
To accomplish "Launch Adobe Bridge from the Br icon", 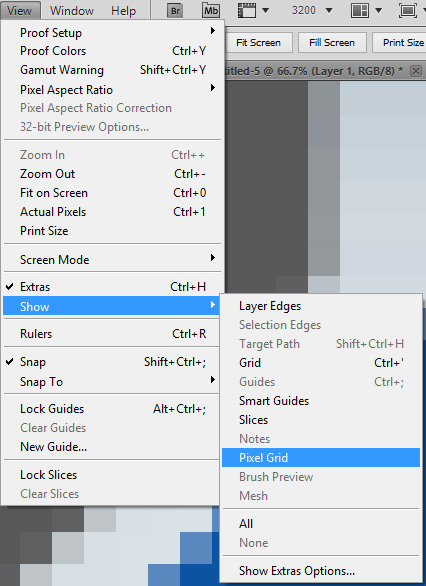I will 175,10.
